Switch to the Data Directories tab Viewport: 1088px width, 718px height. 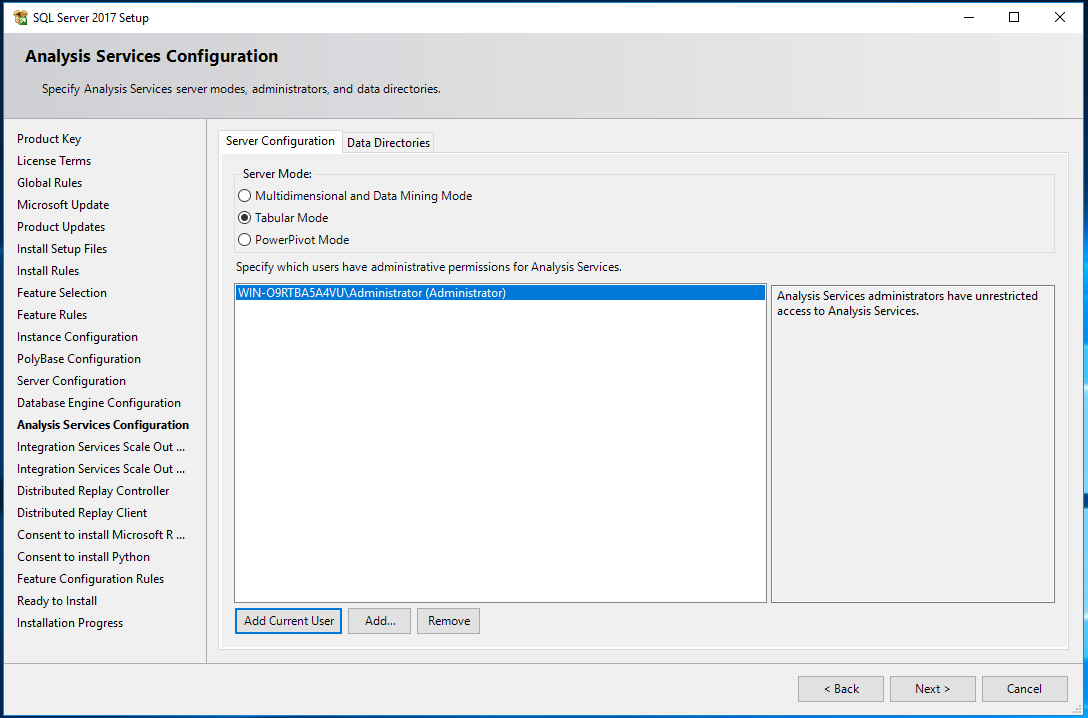(x=388, y=143)
